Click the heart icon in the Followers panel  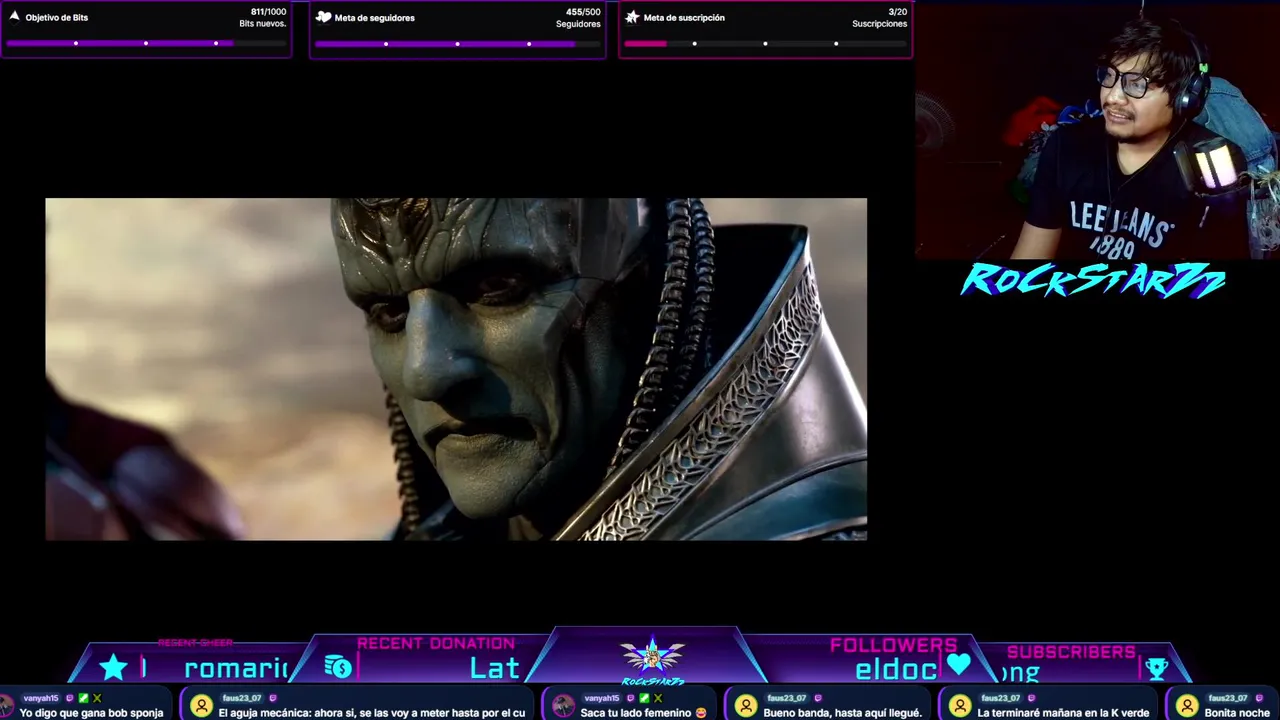tap(958, 665)
